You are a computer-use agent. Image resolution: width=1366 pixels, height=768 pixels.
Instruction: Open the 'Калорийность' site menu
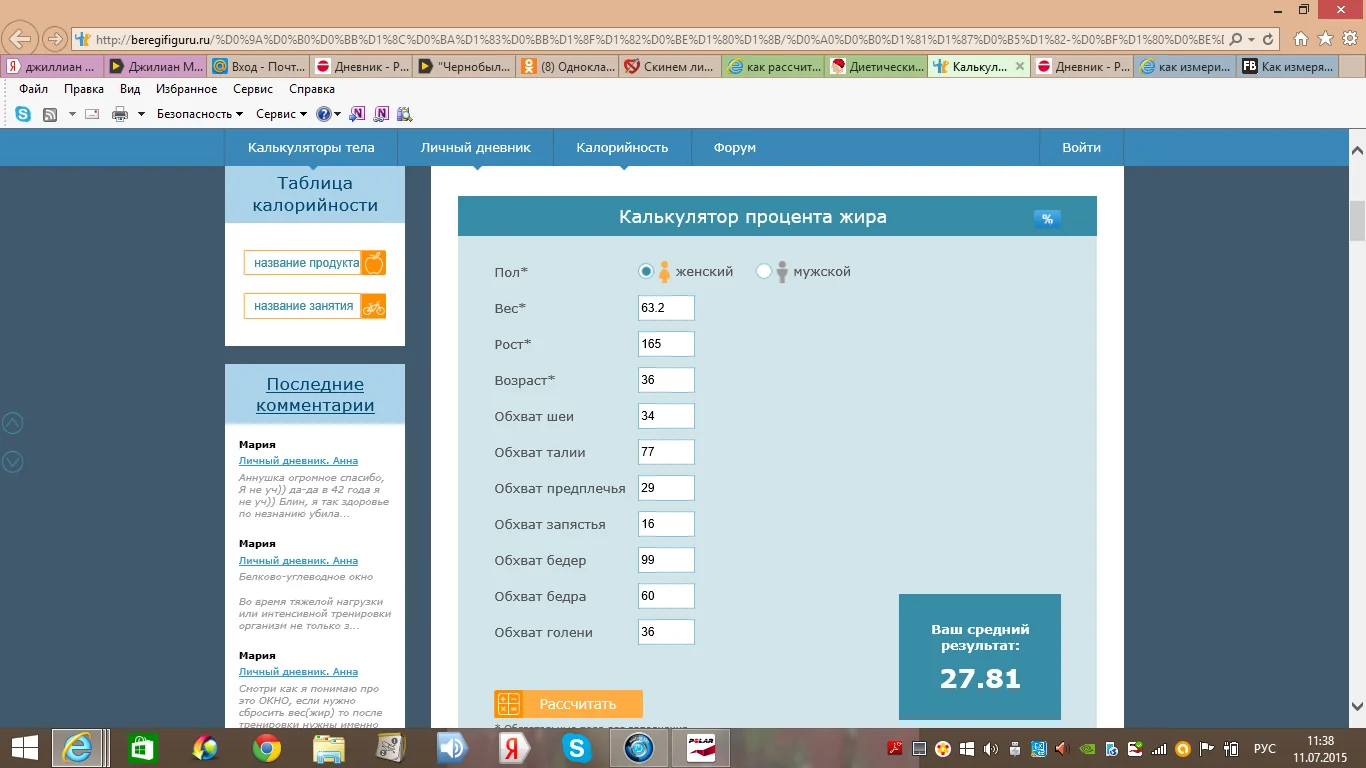622,148
